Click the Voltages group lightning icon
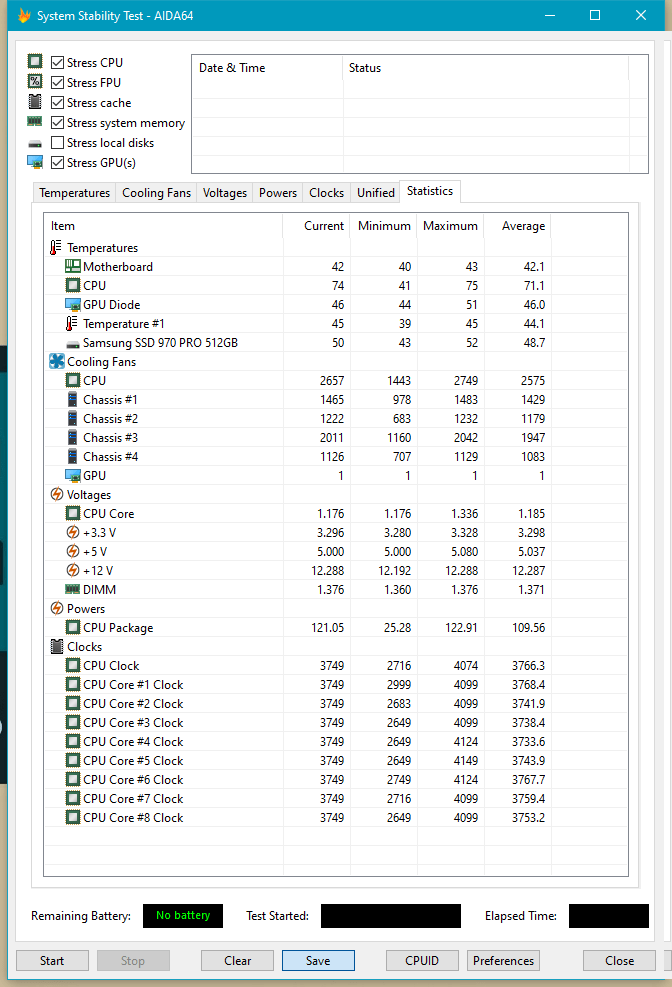This screenshot has width=672, height=987. (57, 494)
